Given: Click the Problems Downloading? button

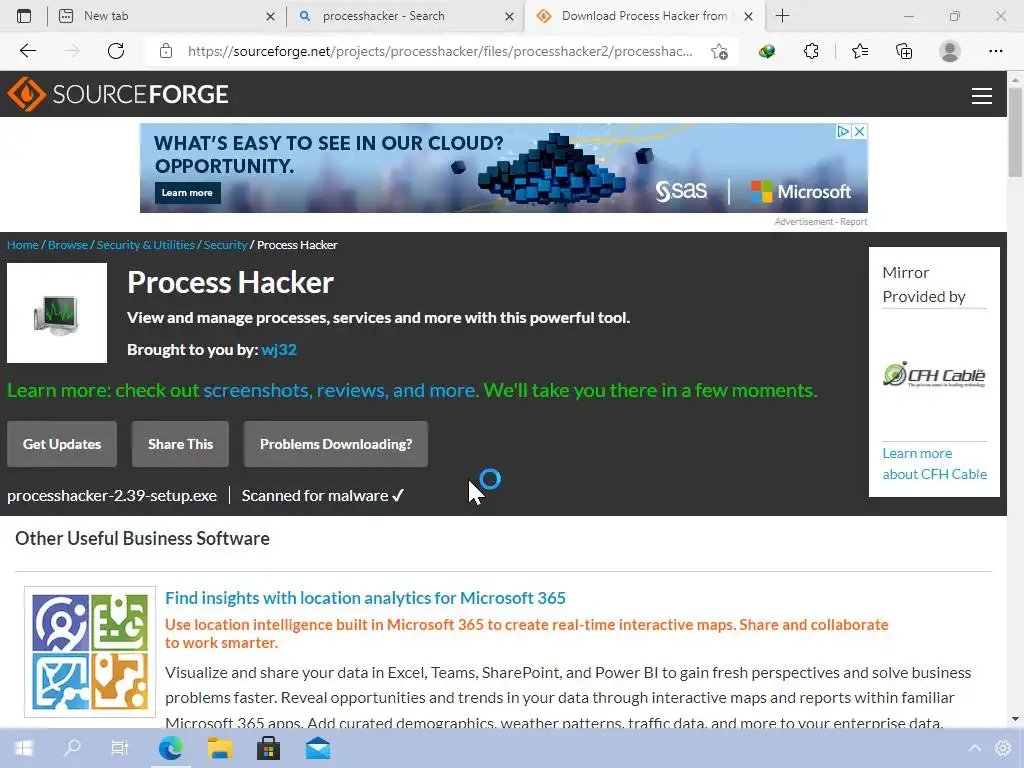Looking at the screenshot, I should click(x=336, y=444).
